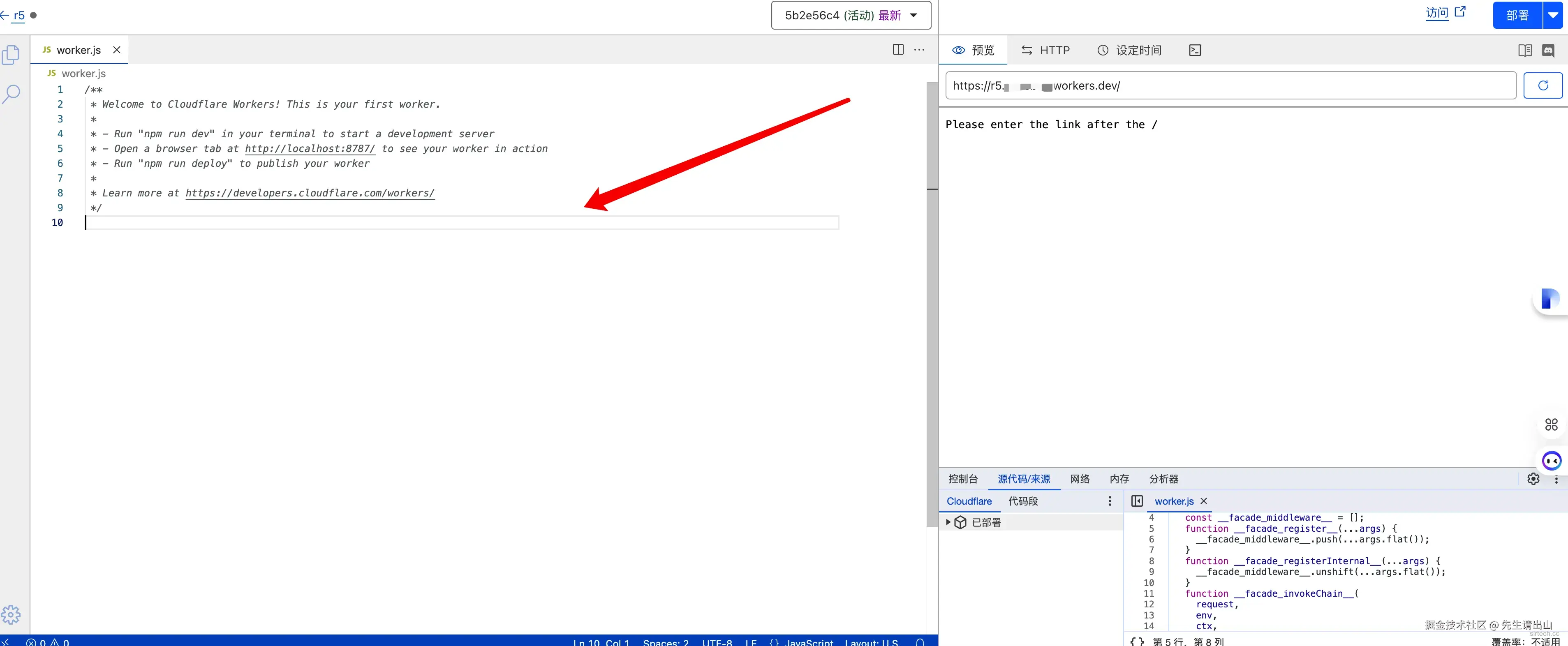This screenshot has width=1568, height=646.
Task: Split the editor with the layout icon
Action: point(898,50)
